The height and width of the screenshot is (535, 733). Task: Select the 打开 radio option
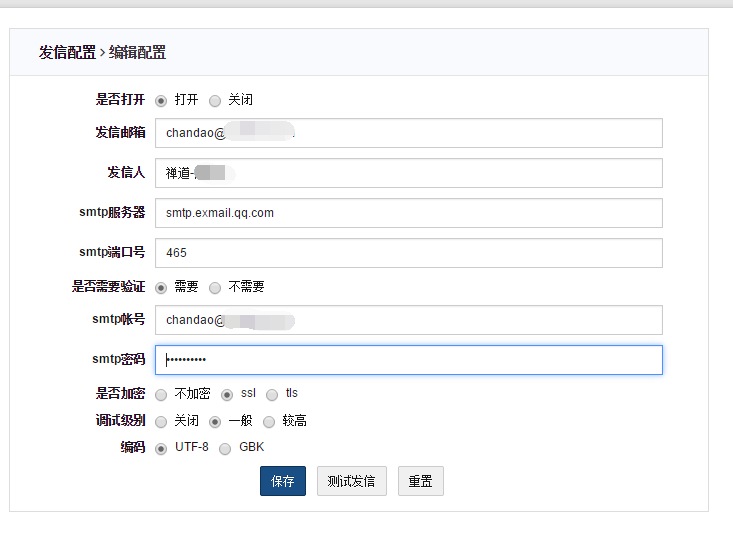pos(161,100)
